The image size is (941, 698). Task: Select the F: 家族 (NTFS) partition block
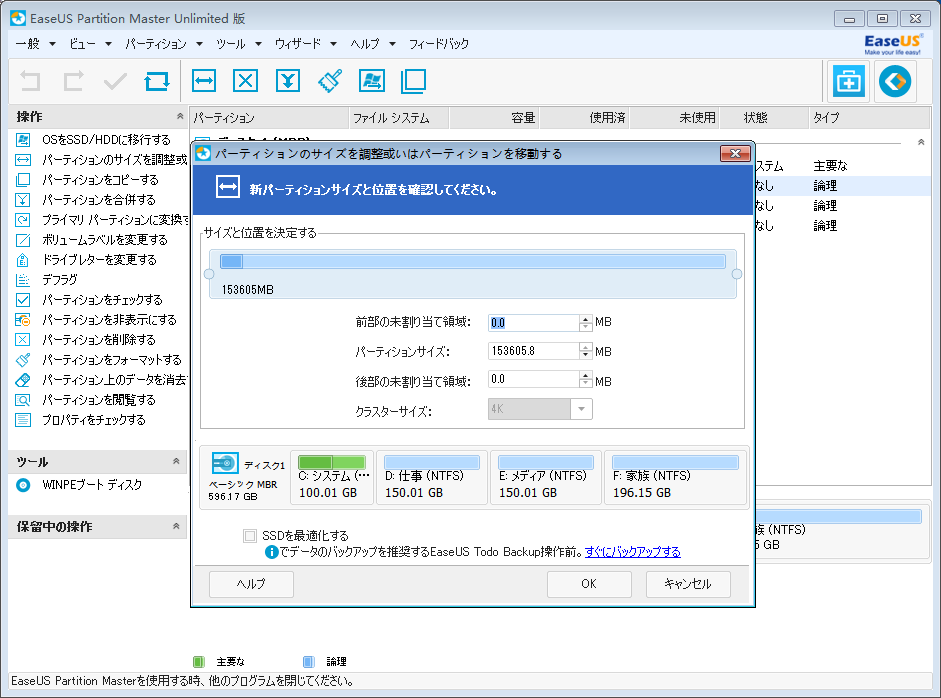point(675,478)
